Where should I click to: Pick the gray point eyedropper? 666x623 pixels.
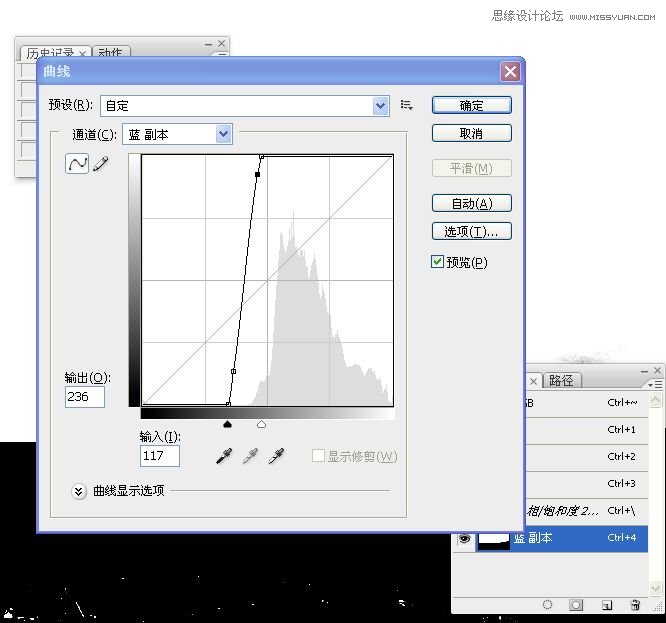(x=250, y=456)
